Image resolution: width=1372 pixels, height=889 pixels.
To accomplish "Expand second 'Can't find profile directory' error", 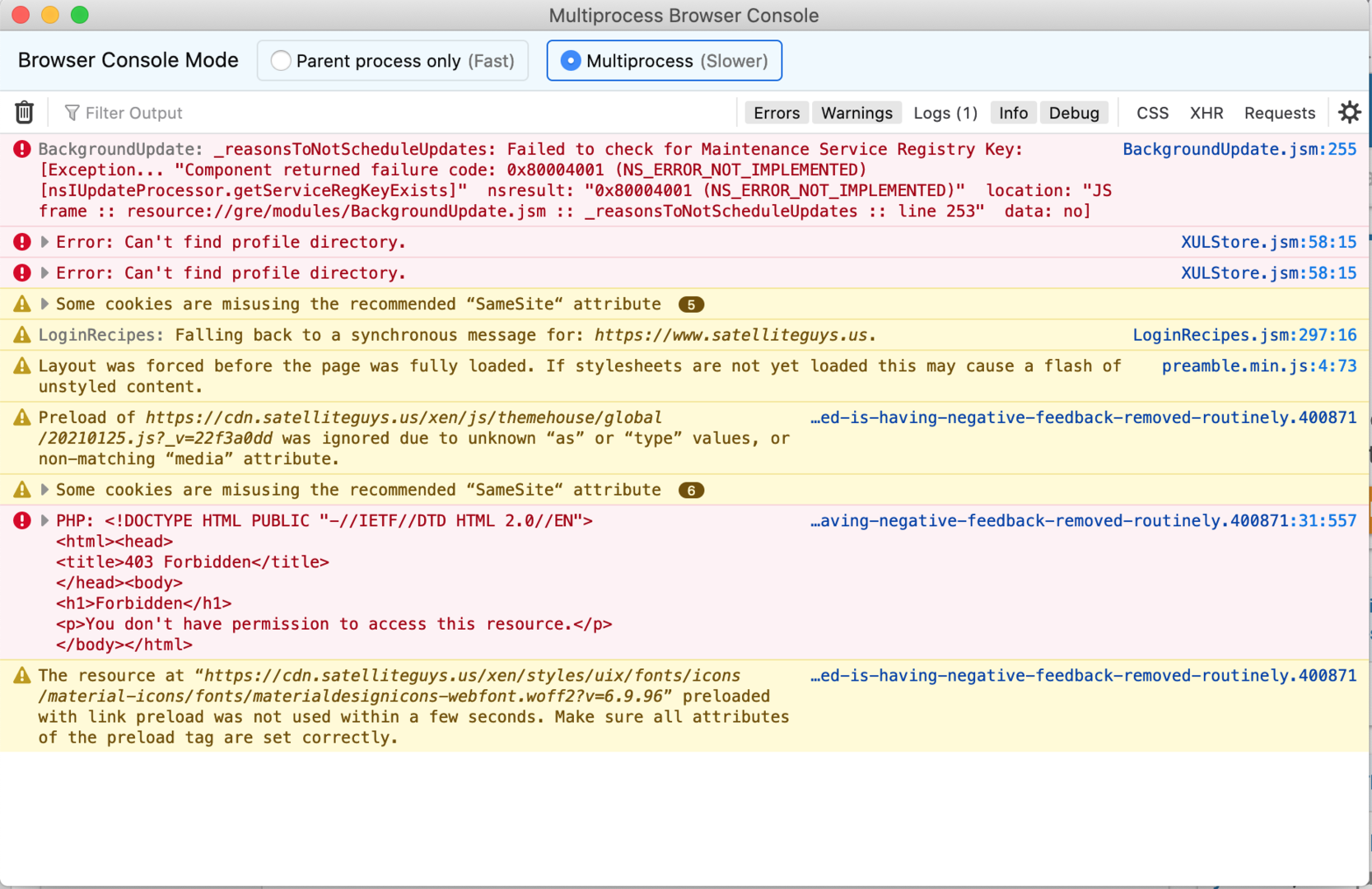I will [44, 272].
